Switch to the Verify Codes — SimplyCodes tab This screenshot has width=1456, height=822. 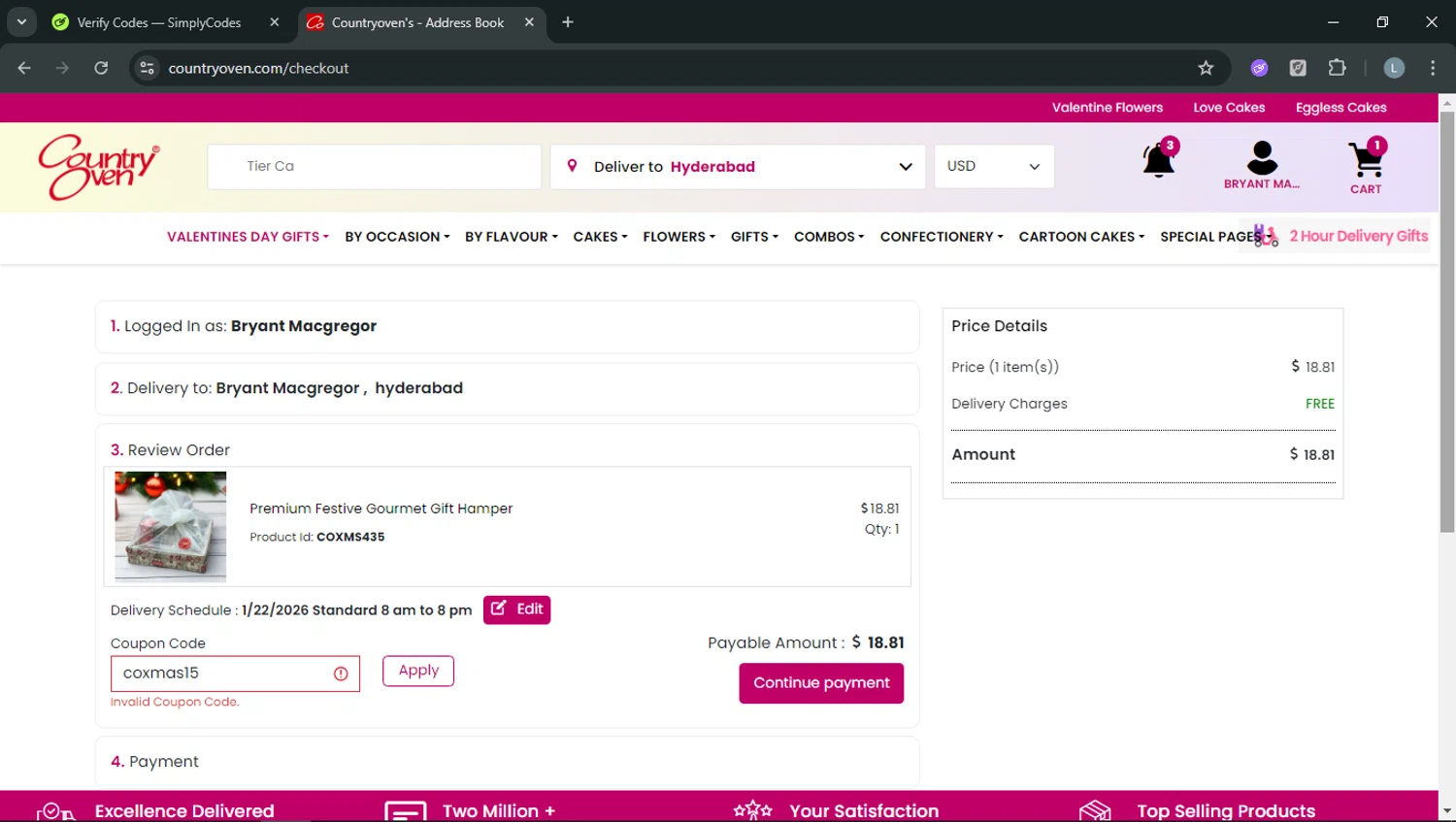(x=160, y=22)
